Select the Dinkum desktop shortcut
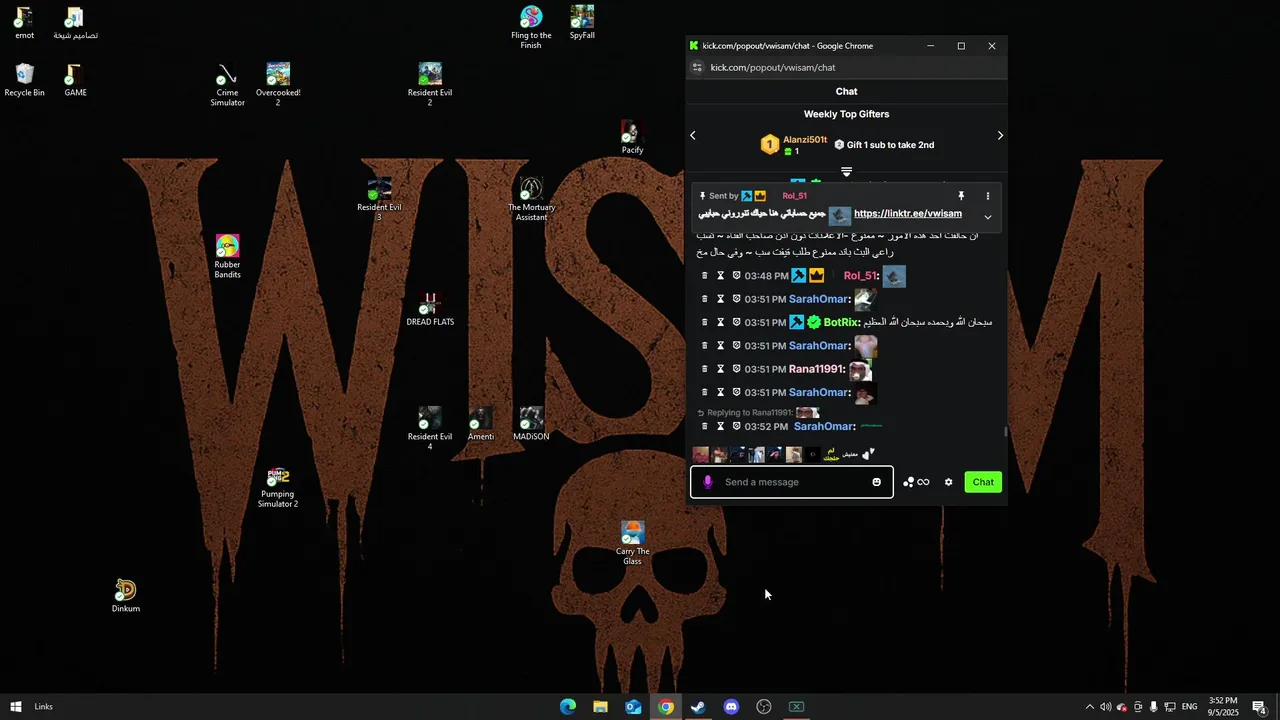 click(x=125, y=596)
